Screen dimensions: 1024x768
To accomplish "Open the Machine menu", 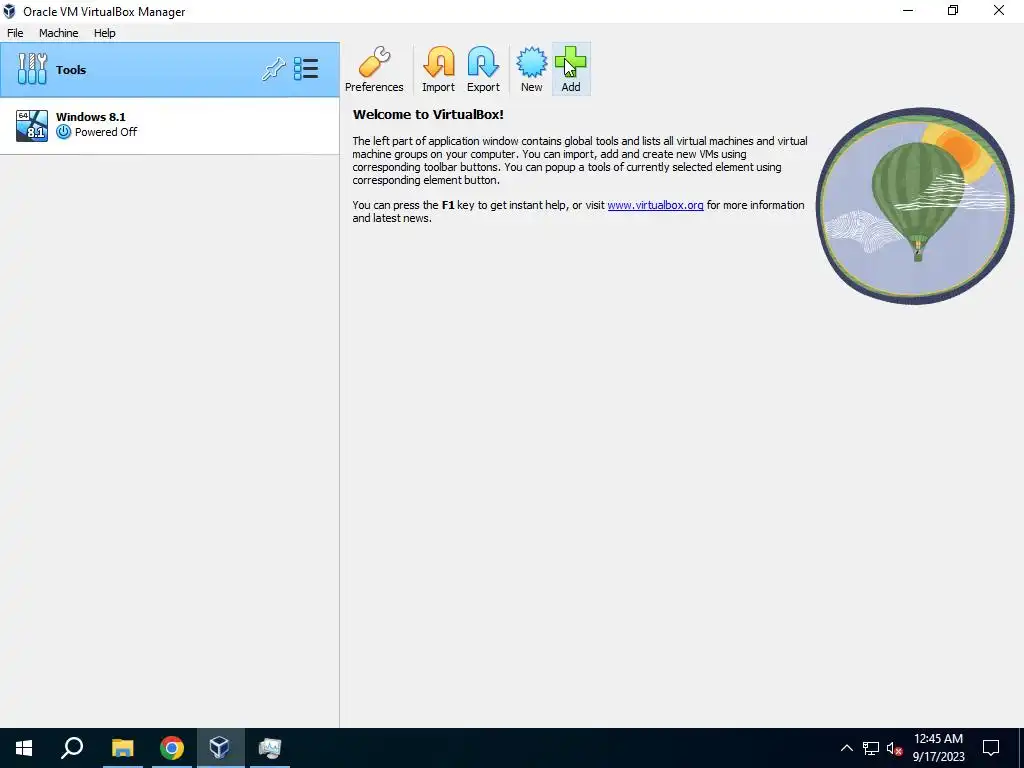I will click(x=59, y=33).
